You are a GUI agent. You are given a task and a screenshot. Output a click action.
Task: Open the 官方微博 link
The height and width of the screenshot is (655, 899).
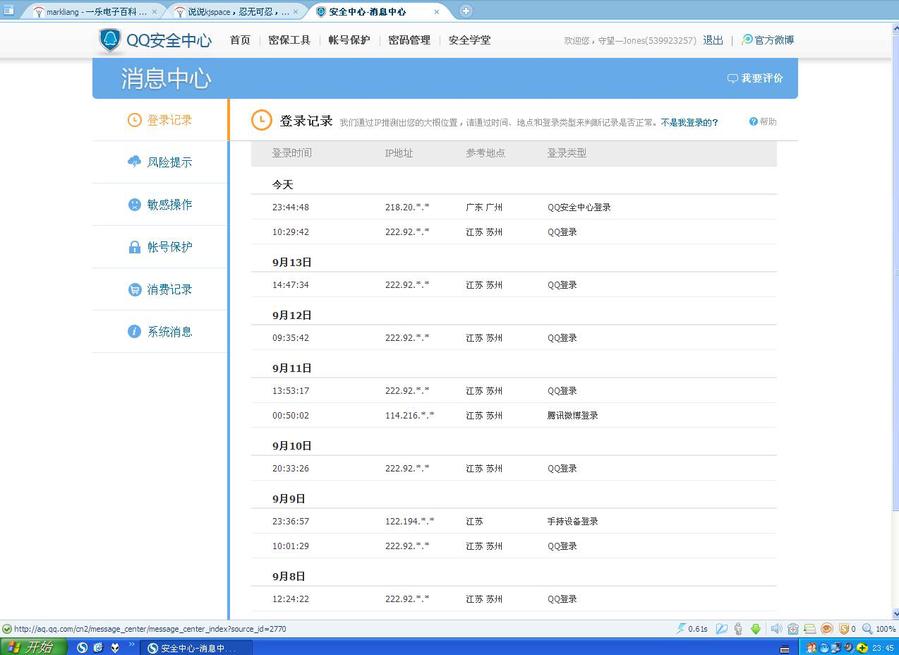[775, 40]
